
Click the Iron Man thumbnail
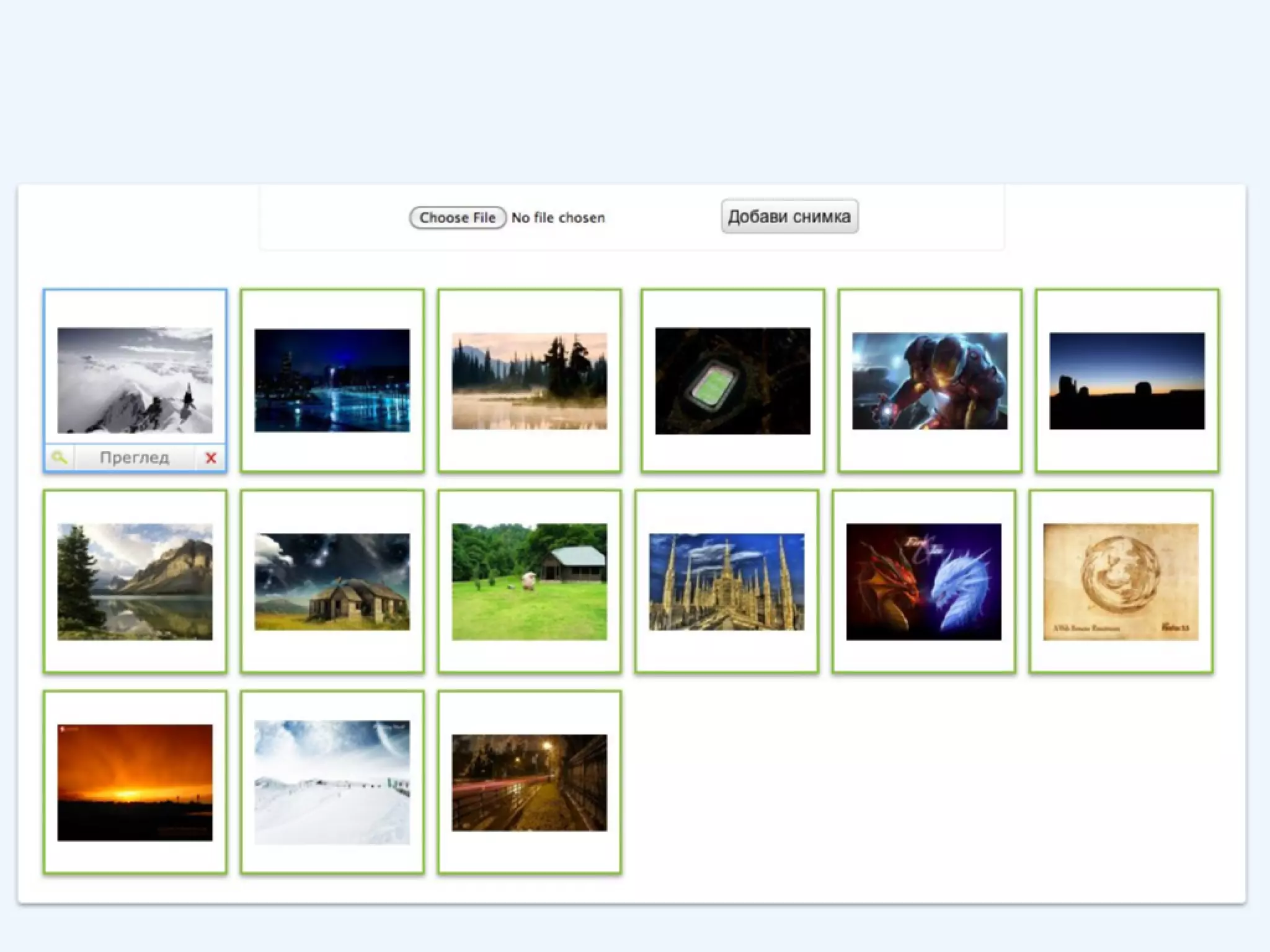click(x=930, y=381)
